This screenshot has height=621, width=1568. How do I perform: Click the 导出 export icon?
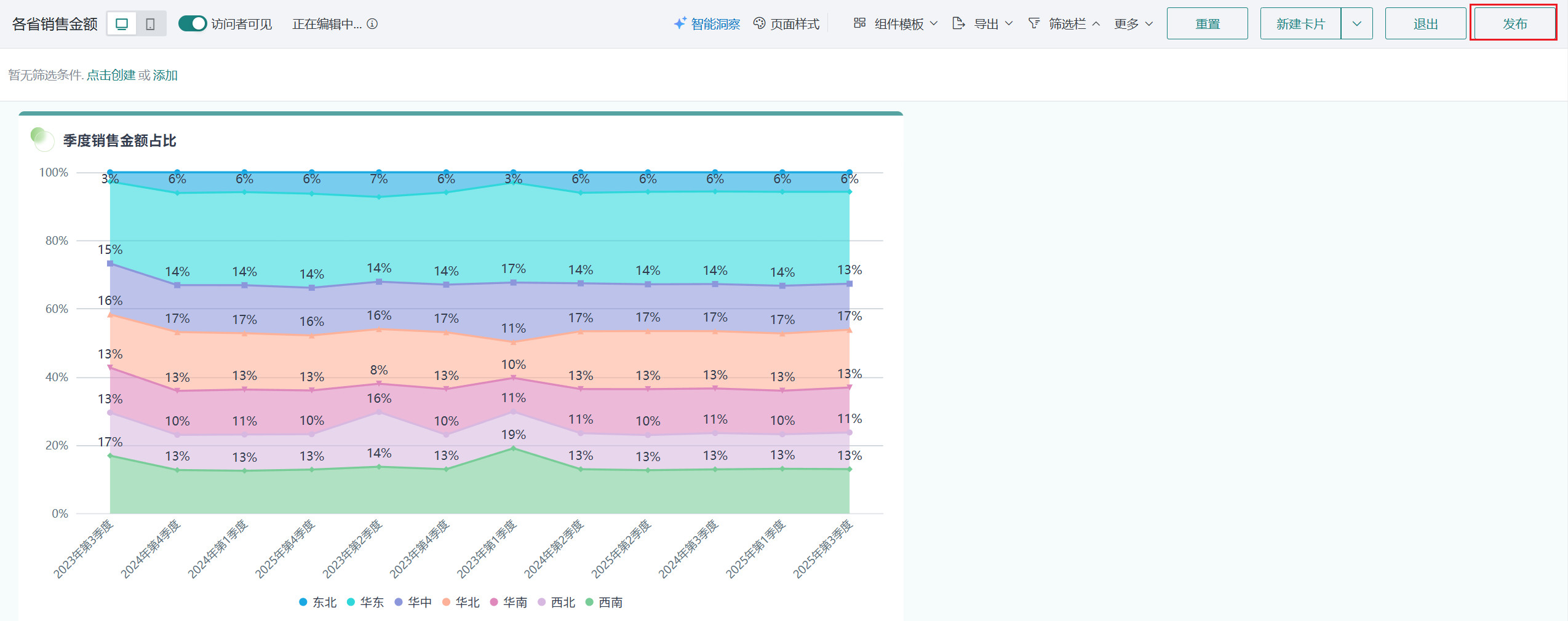coord(958,23)
